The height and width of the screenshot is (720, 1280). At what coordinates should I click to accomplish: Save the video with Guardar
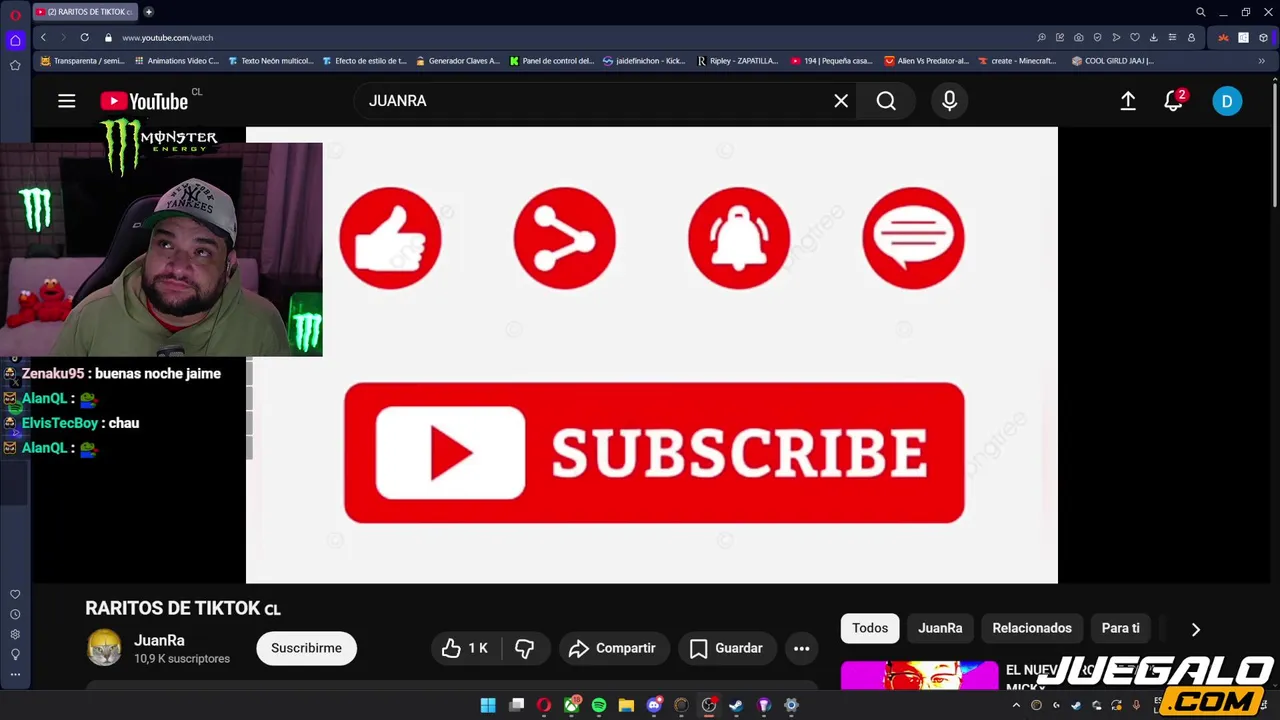coord(727,648)
